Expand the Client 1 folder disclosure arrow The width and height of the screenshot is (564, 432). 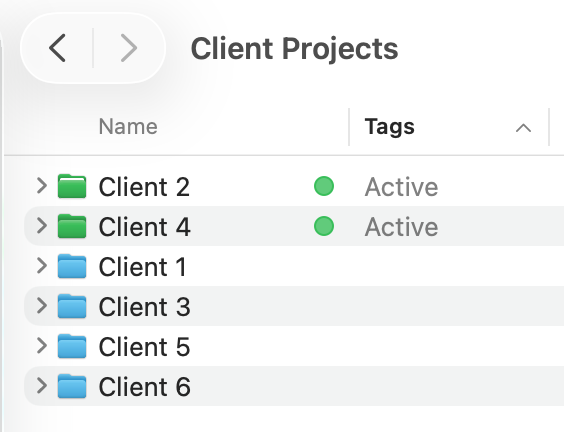point(42,266)
